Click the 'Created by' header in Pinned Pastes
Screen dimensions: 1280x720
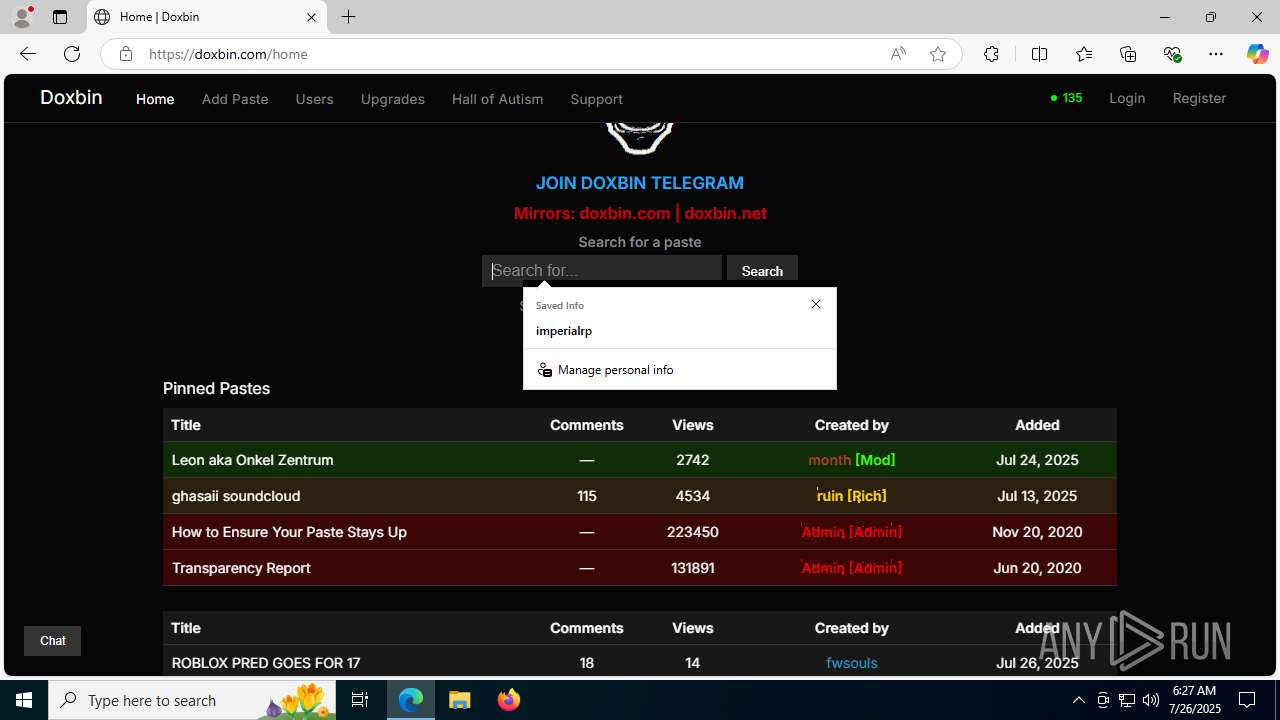coord(851,425)
